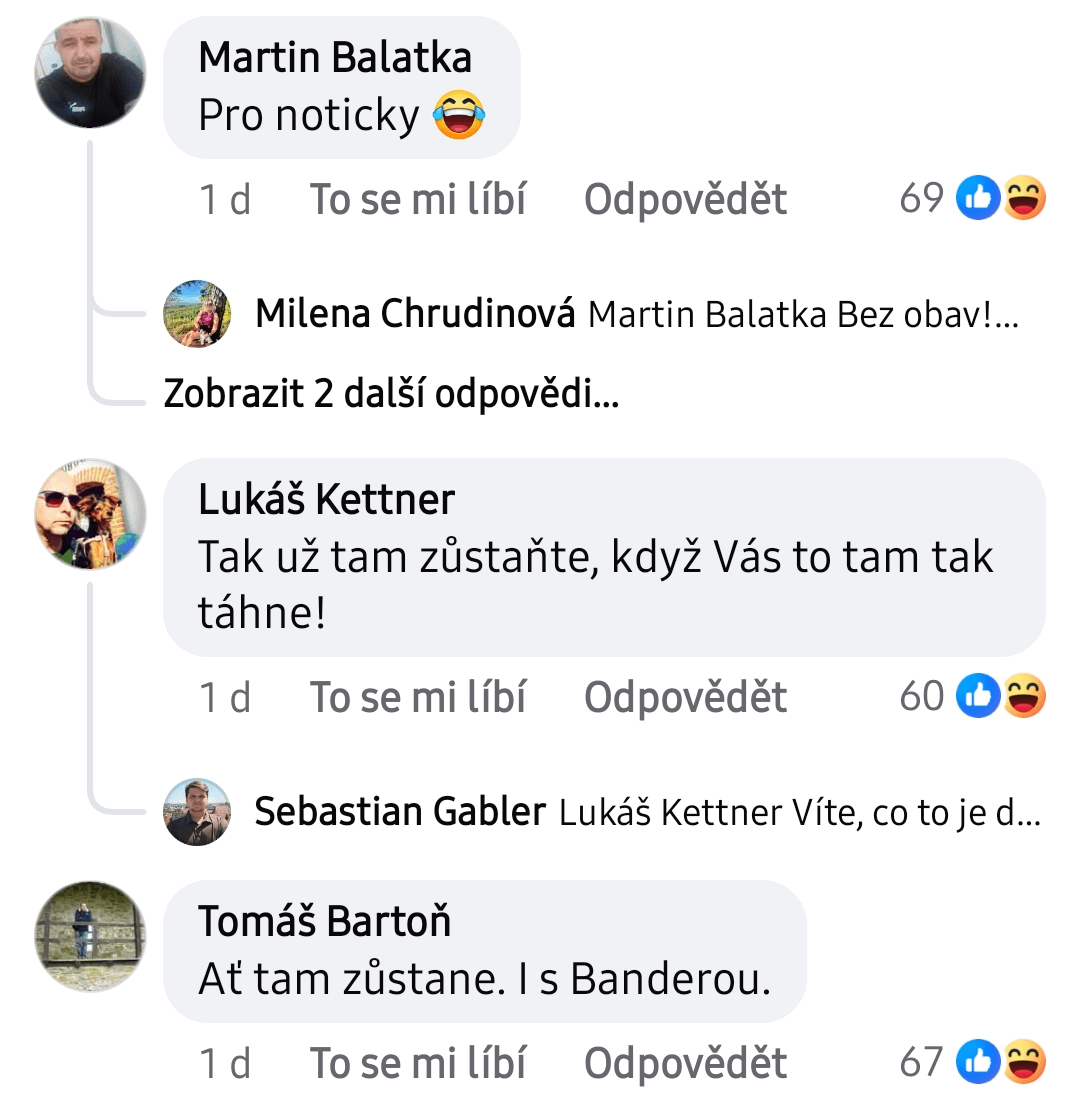
Task: Click the blue like reaction icon on Lukáš Kettner's comment
Action: pos(978,695)
